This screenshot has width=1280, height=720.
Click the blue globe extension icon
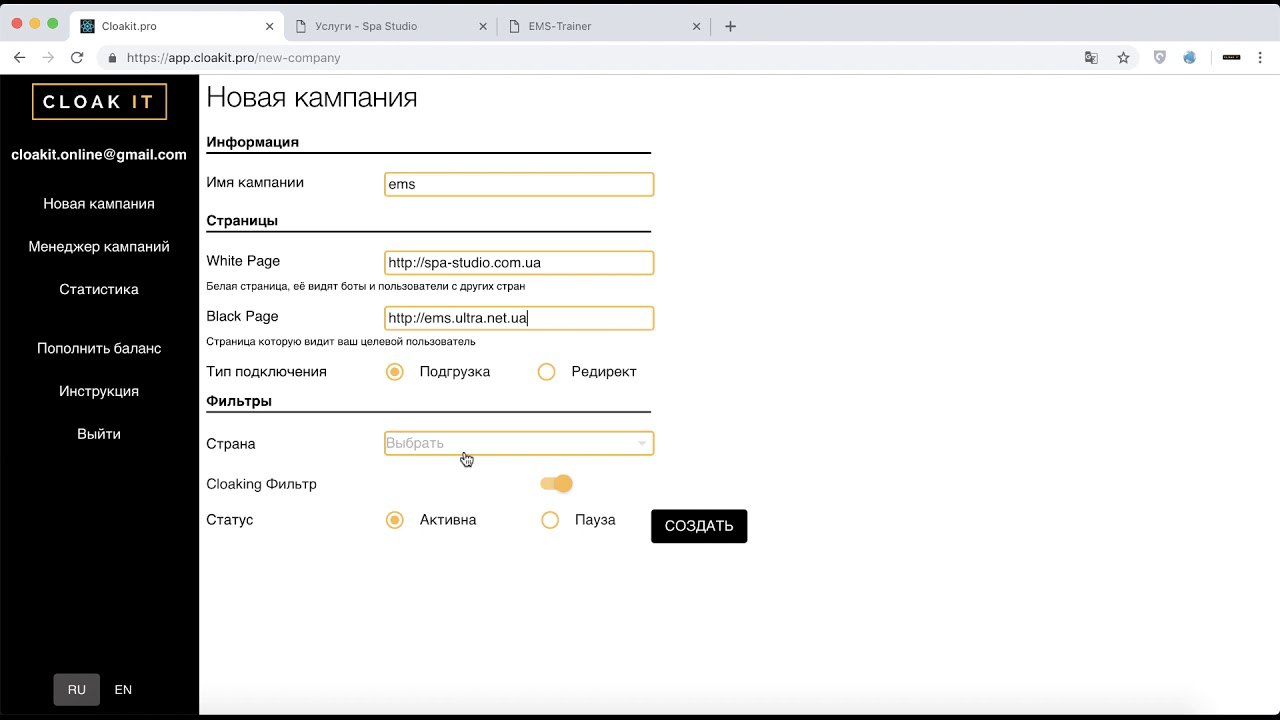[1189, 58]
